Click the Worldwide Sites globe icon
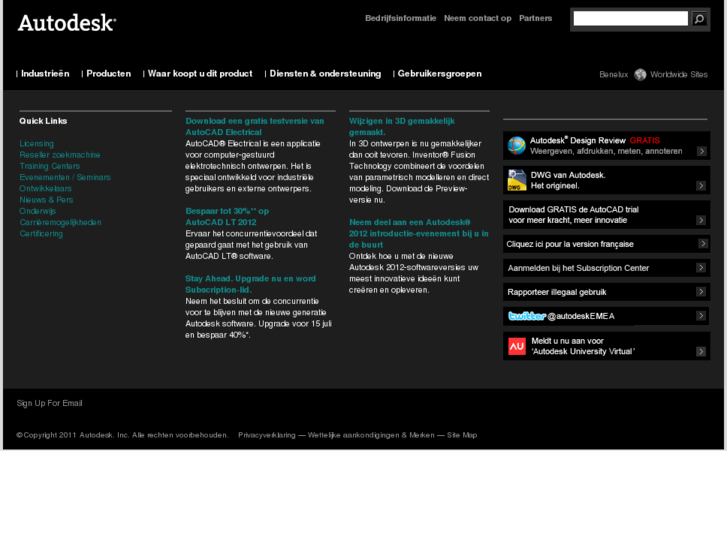Image resolution: width=727 pixels, height=545 pixels. point(640,75)
